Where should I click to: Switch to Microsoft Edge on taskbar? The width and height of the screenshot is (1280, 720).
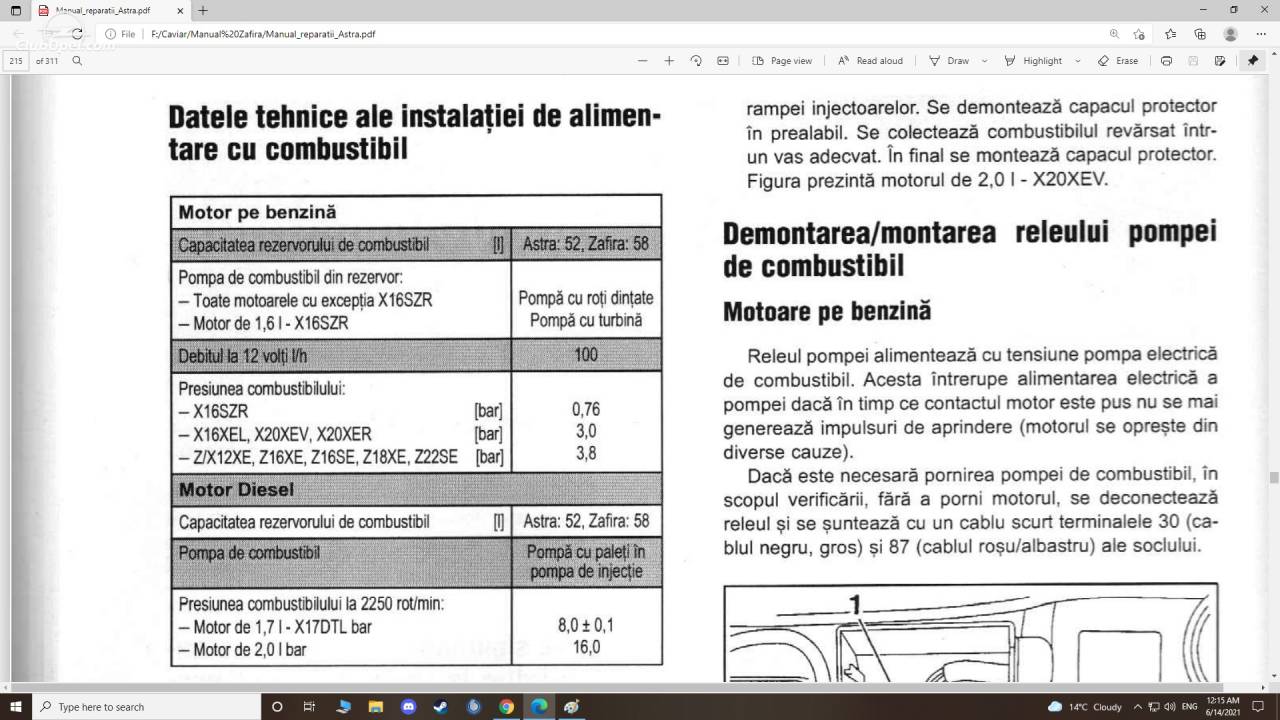539,706
